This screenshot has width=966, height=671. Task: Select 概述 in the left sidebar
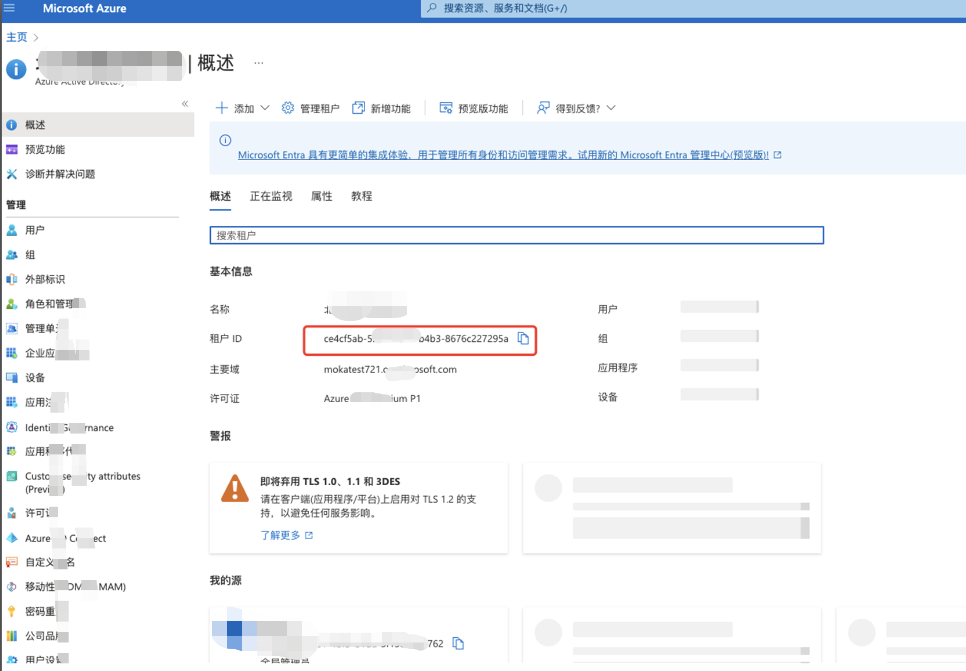point(98,125)
